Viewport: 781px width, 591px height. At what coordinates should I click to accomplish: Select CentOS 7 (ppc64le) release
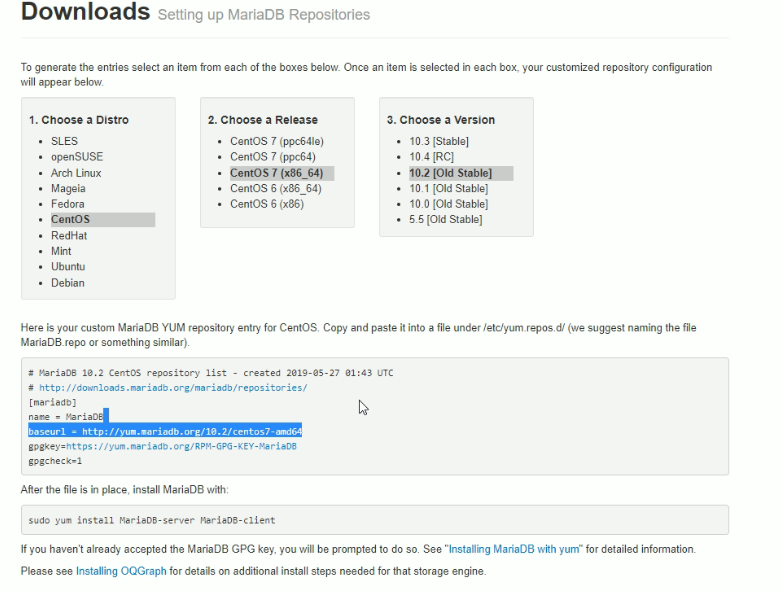[277, 141]
